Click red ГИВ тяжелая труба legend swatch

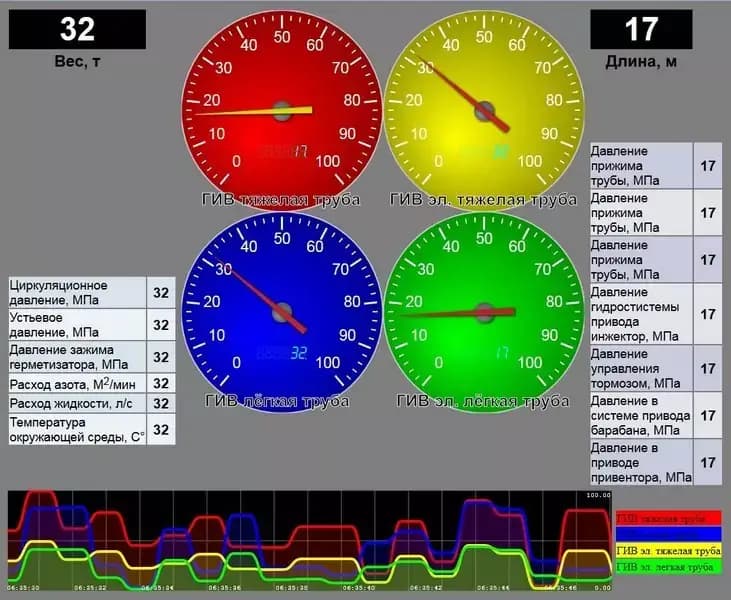(669, 518)
